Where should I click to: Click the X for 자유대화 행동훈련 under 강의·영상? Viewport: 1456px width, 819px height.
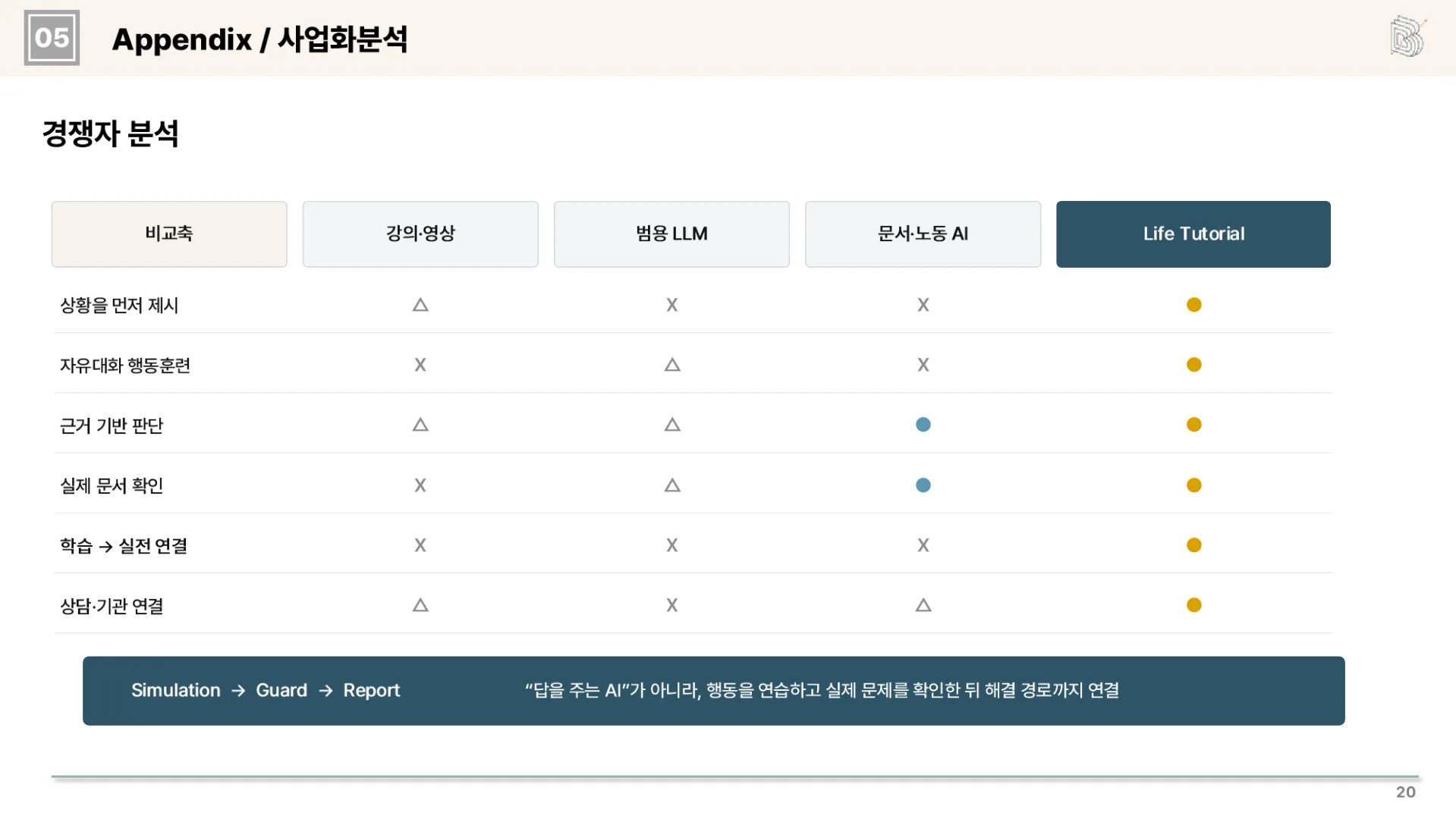click(x=420, y=365)
